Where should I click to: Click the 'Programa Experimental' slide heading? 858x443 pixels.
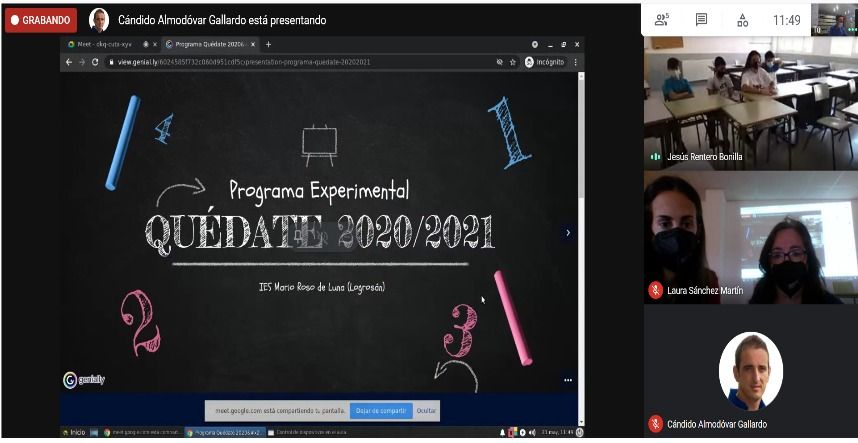point(319,190)
